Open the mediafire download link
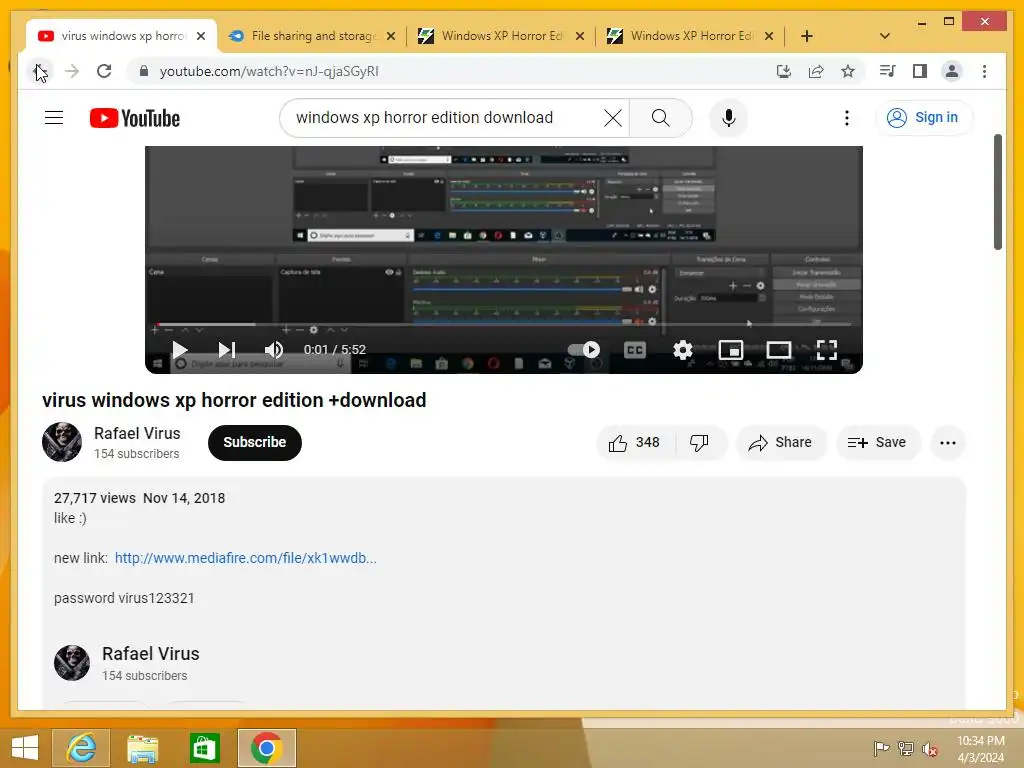1024x768 pixels. (246, 558)
